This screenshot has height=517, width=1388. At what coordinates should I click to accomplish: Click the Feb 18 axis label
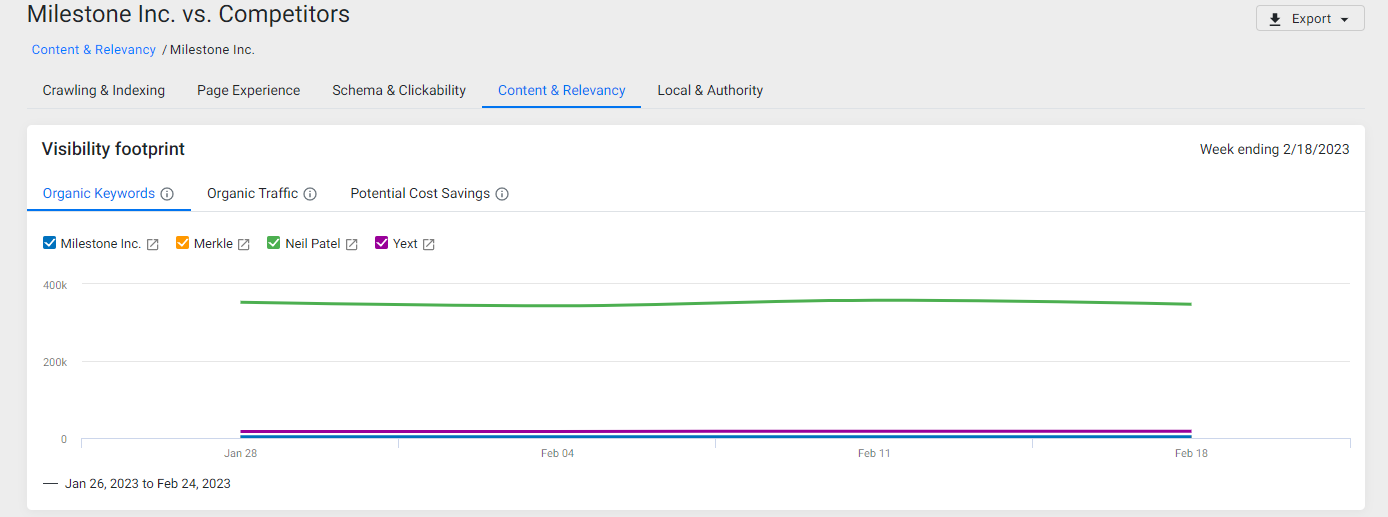pyautogui.click(x=1191, y=453)
